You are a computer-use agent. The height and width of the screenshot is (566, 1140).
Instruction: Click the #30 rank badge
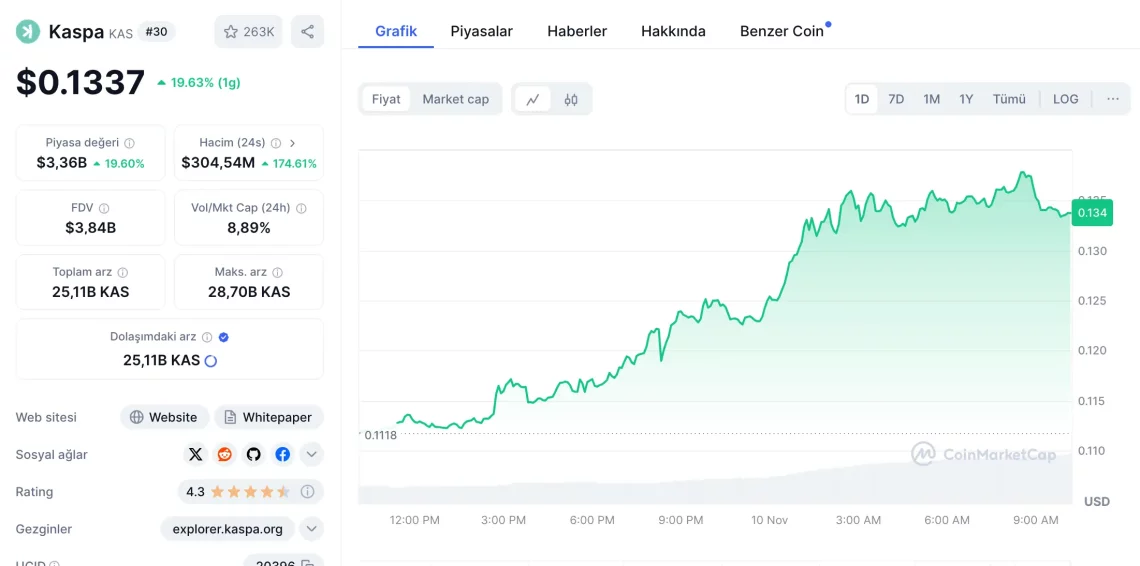tap(156, 31)
